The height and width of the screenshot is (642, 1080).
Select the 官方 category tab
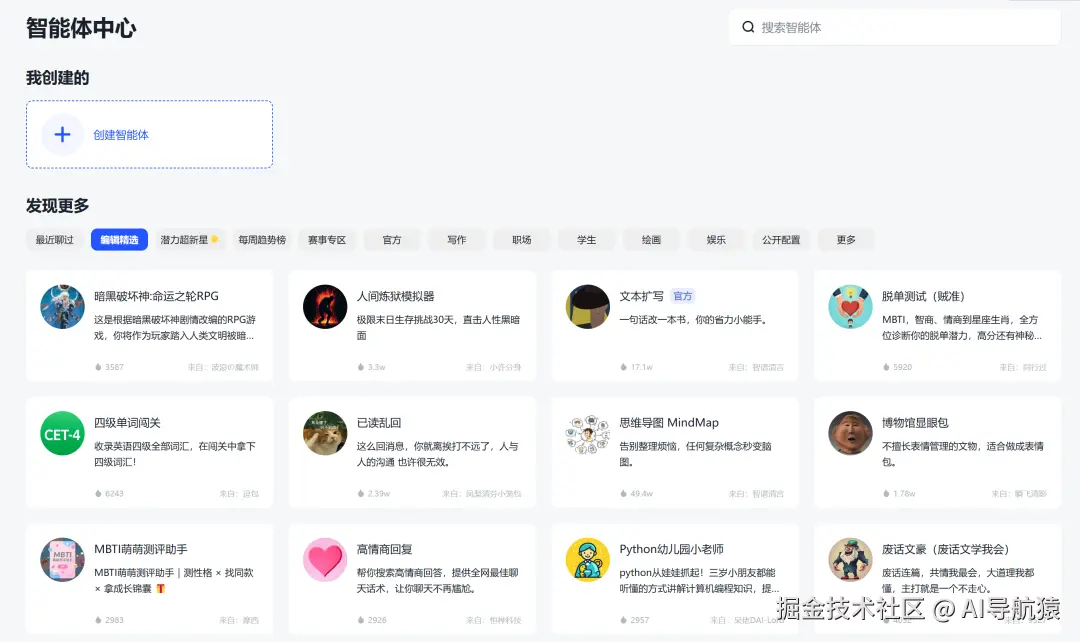coord(391,239)
